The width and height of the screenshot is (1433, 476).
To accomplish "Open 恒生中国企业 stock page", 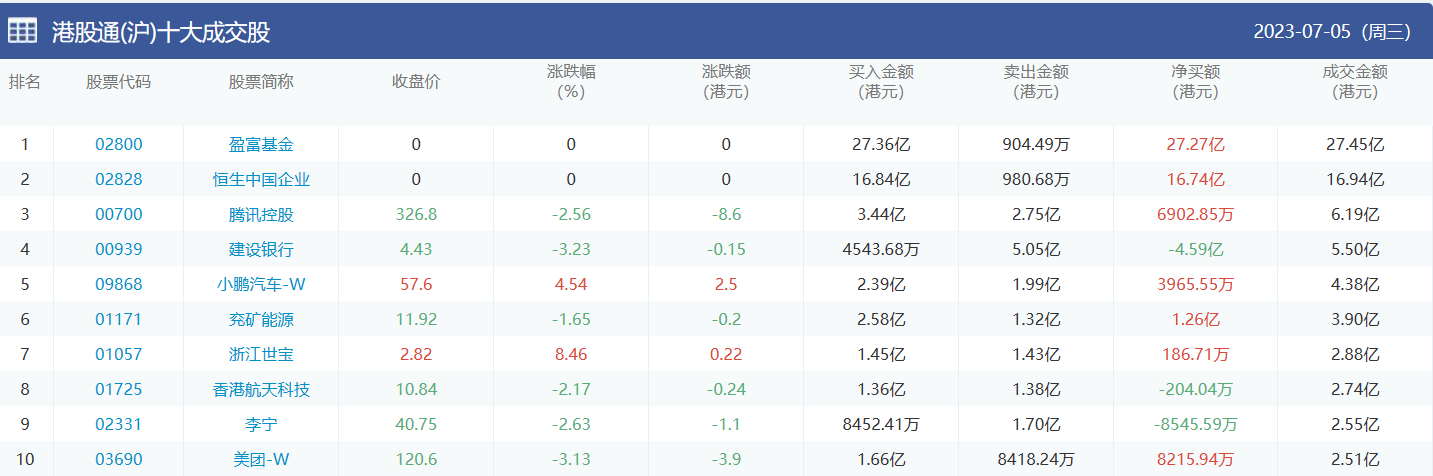I will tap(261, 180).
